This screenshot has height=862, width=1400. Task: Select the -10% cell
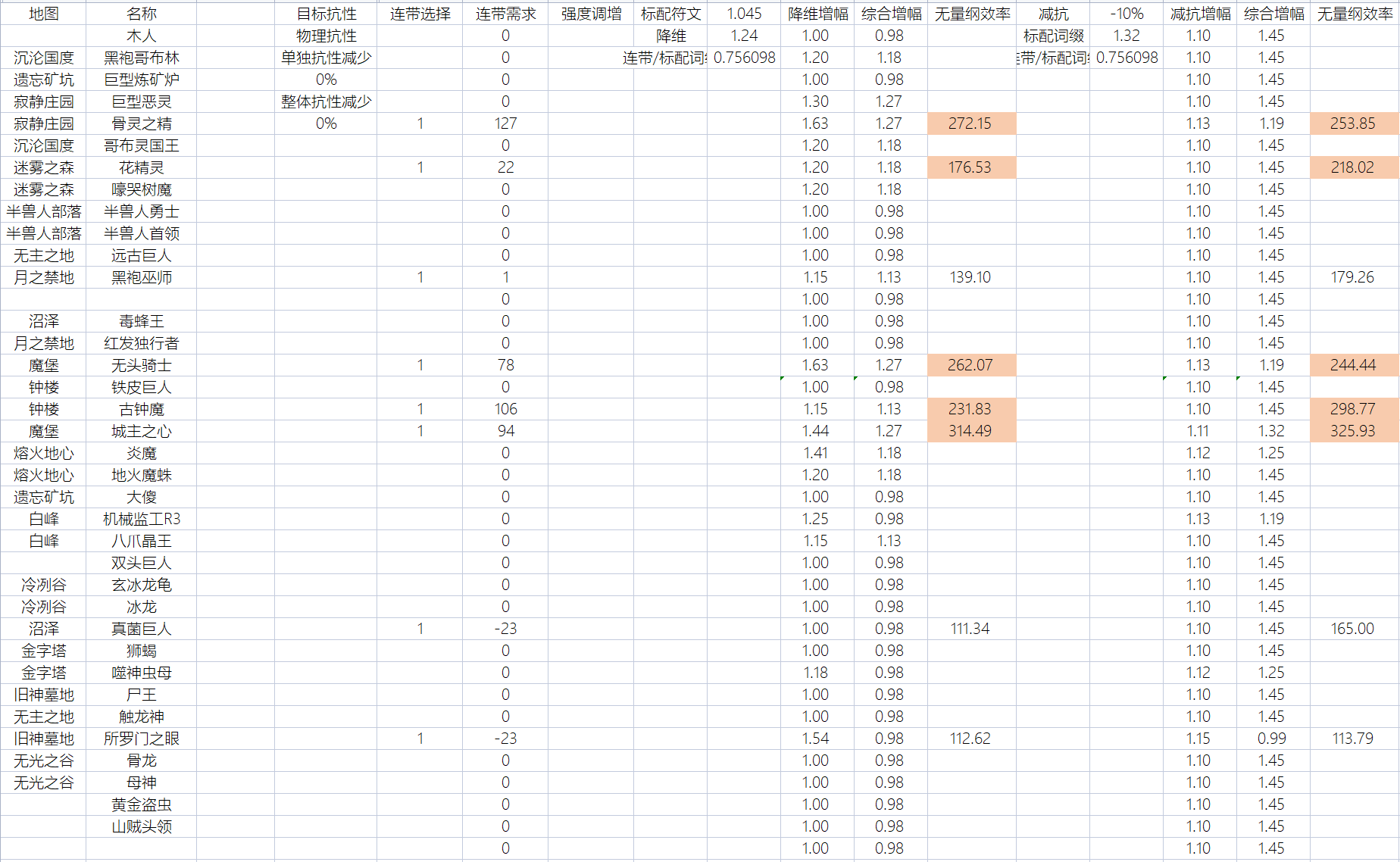click(x=1127, y=14)
